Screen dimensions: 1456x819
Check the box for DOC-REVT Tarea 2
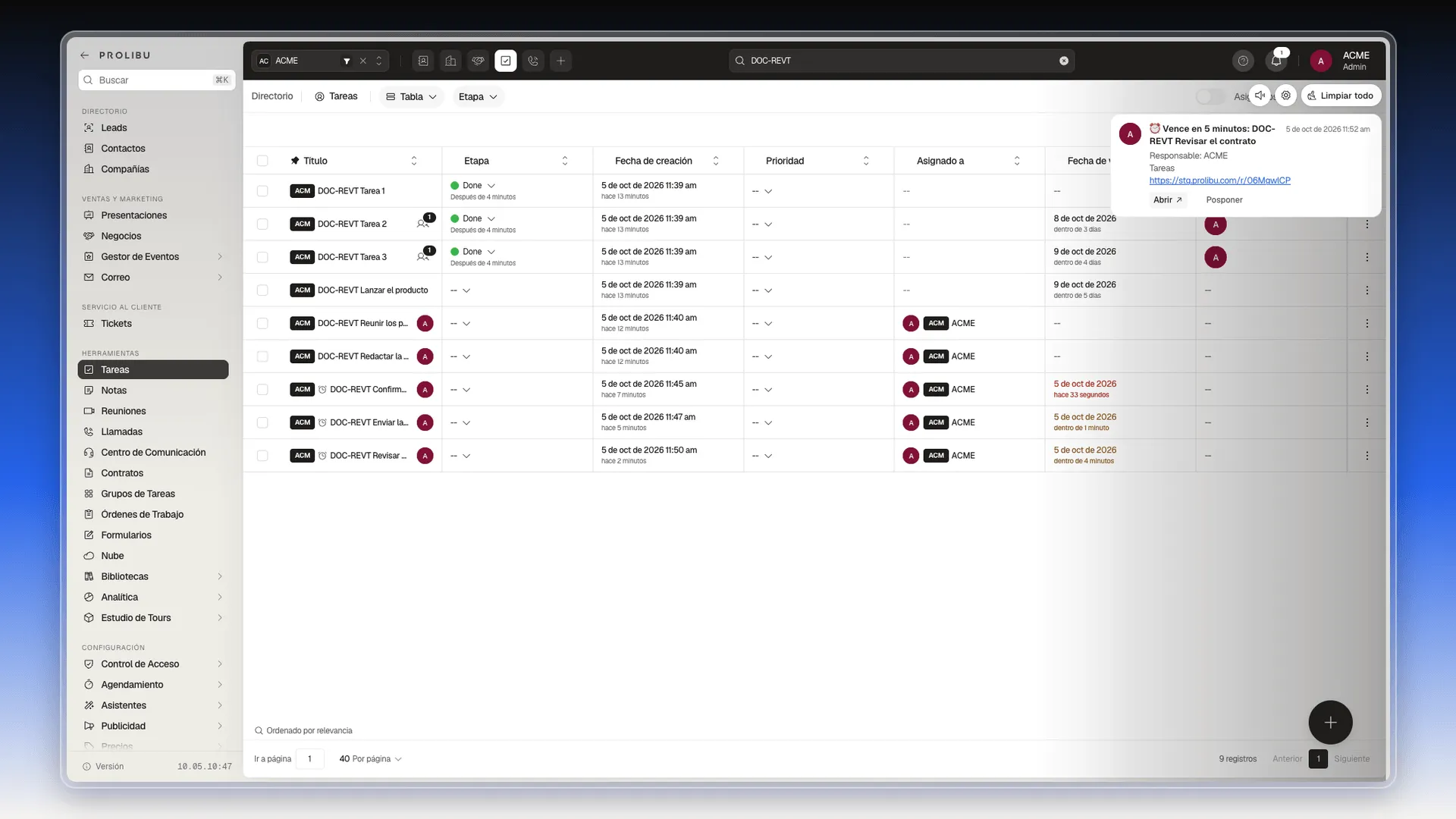click(x=262, y=224)
